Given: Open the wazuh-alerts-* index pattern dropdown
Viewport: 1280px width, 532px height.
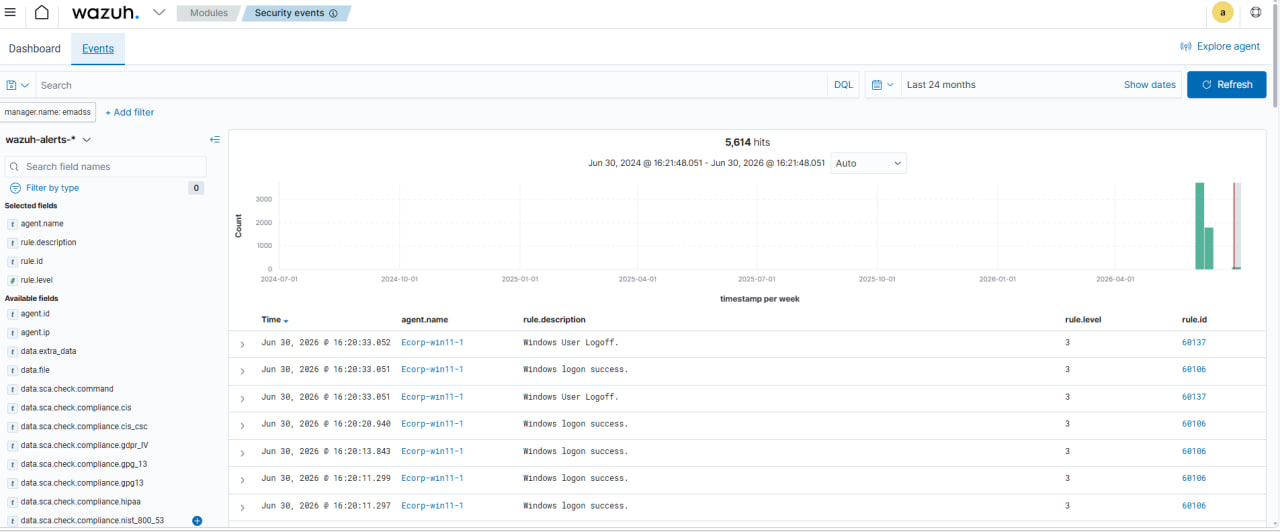Looking at the screenshot, I should [x=48, y=140].
